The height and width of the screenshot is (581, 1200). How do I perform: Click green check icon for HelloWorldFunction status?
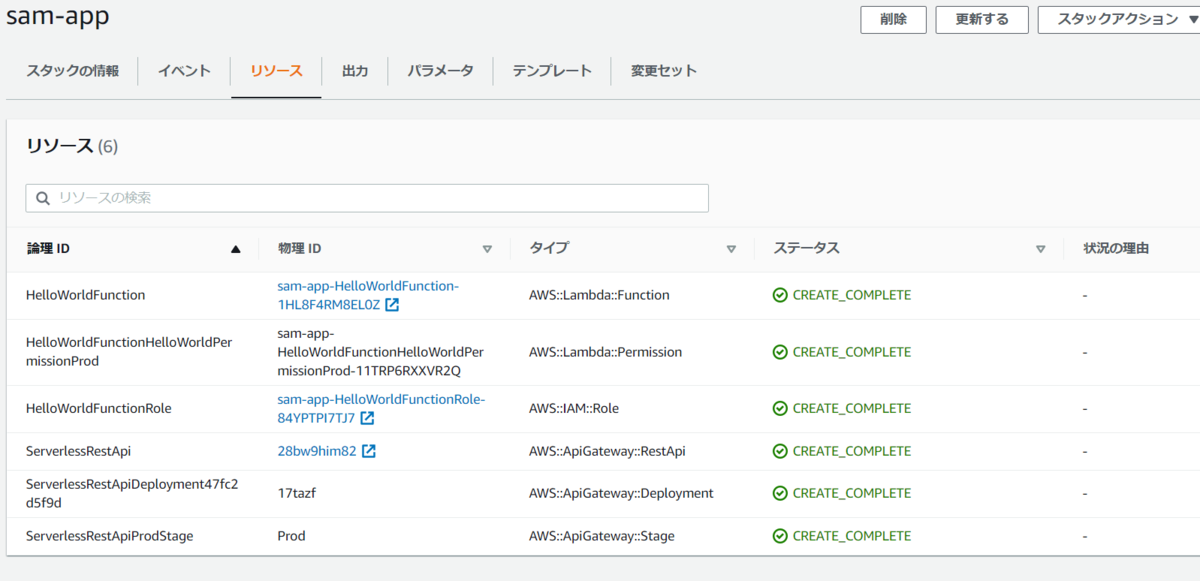[780, 295]
